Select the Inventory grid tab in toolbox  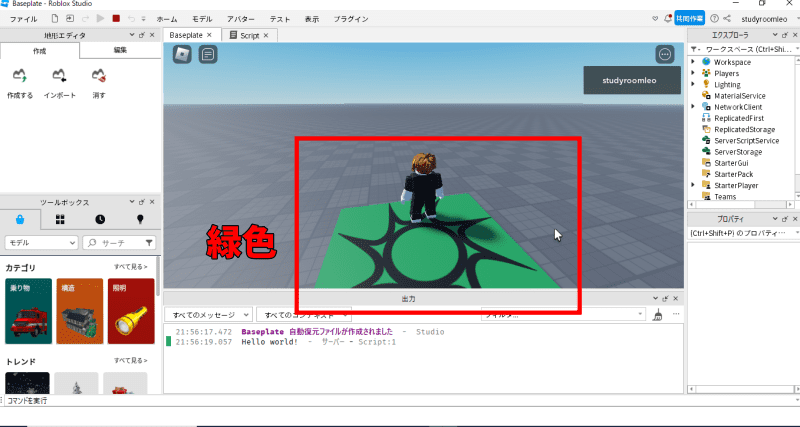pyautogui.click(x=60, y=219)
